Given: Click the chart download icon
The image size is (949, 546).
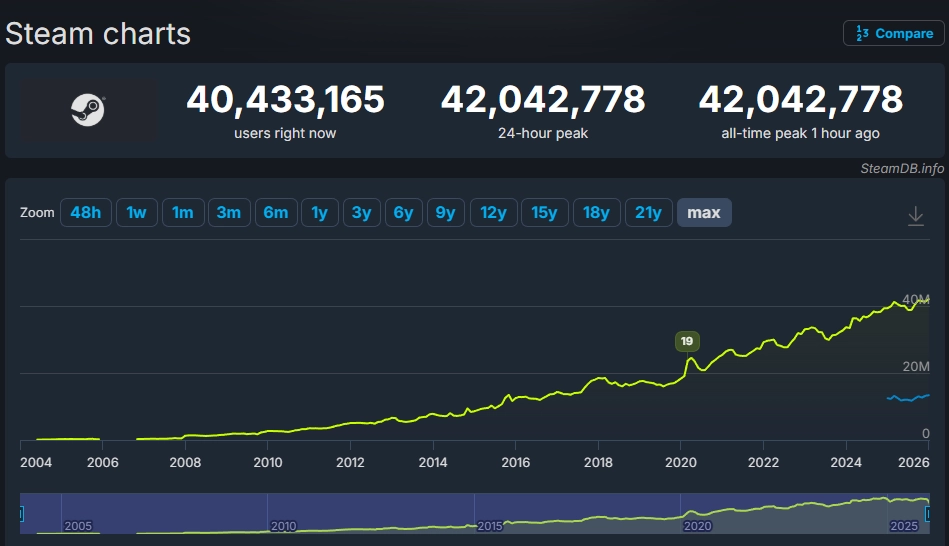Looking at the screenshot, I should 915,216.
